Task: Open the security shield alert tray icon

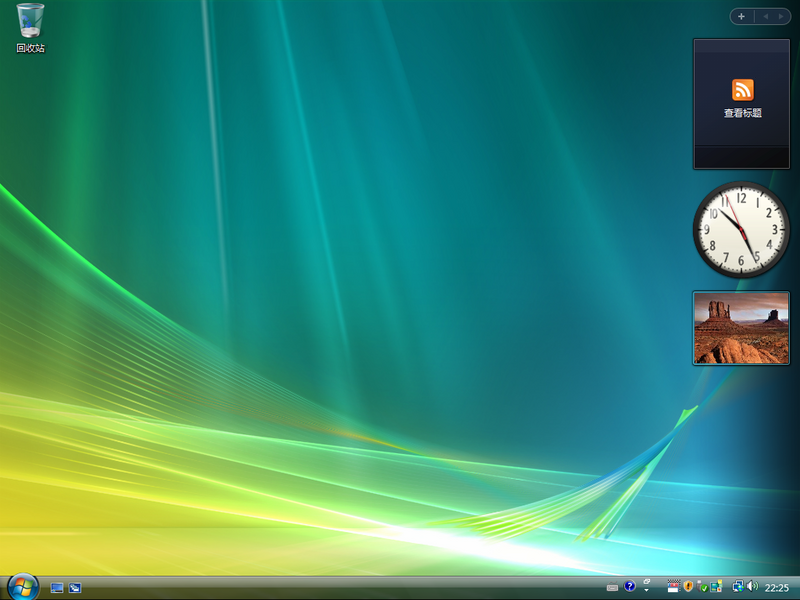Action: [x=688, y=586]
